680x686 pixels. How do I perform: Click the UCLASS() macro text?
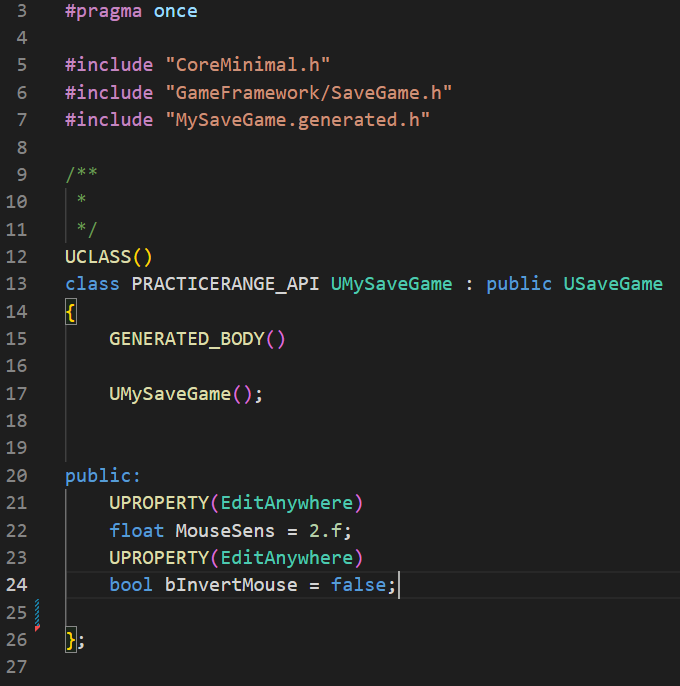[109, 257]
